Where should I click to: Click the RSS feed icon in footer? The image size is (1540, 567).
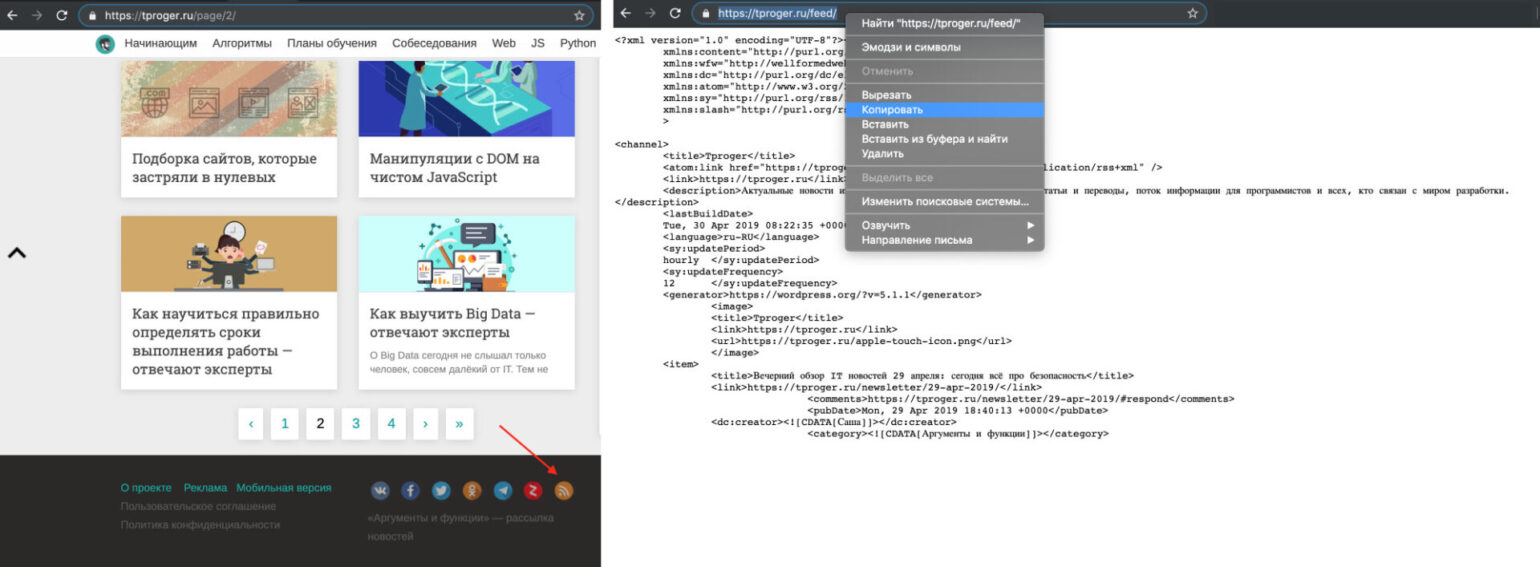[x=564, y=490]
